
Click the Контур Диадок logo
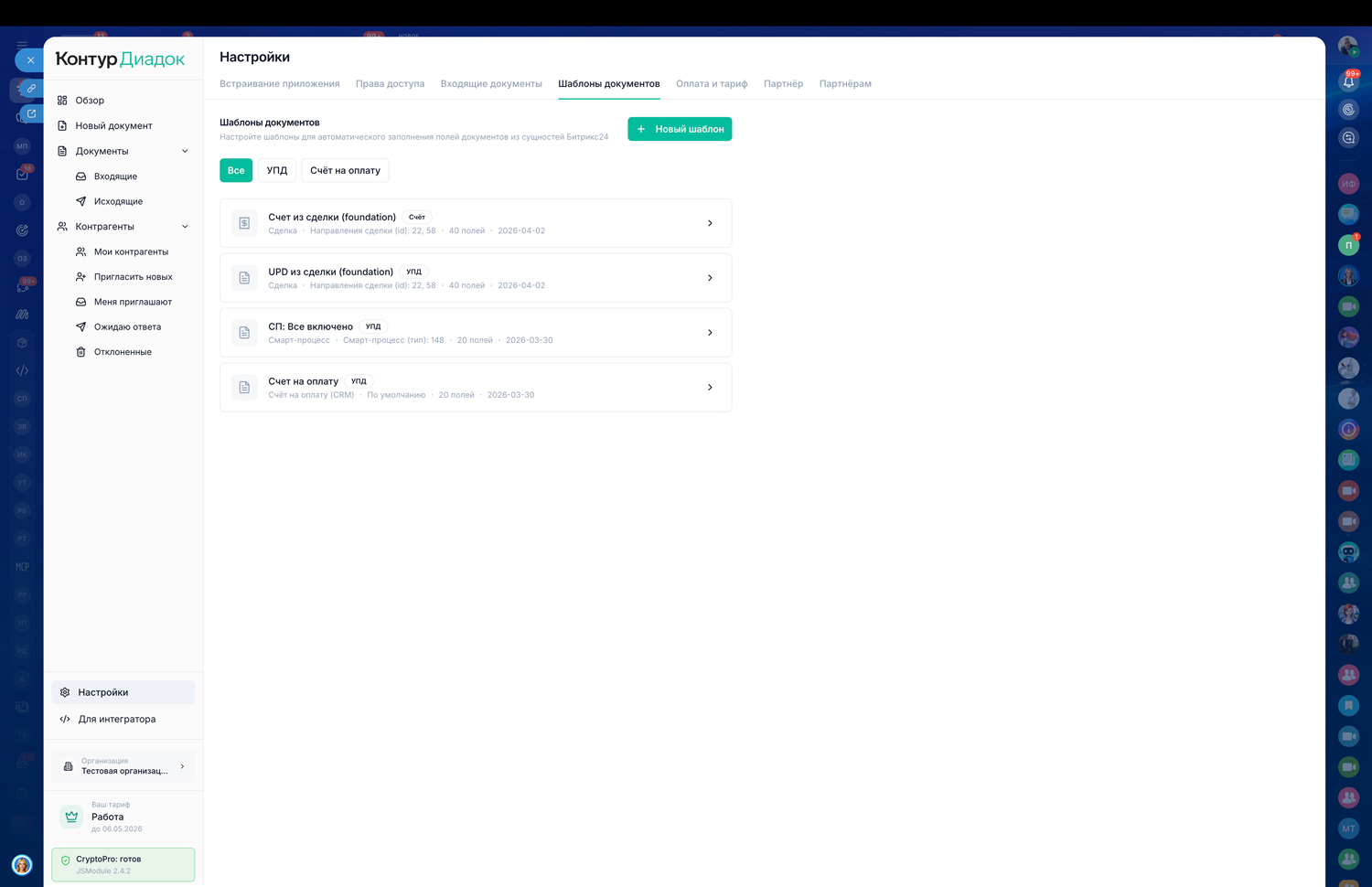click(120, 59)
